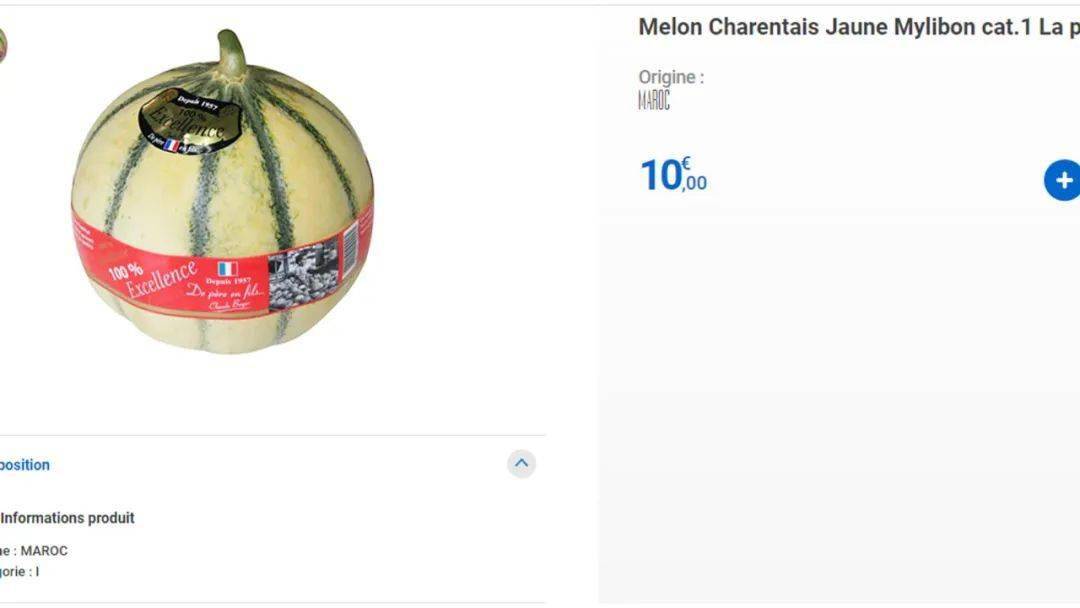Viewport: 1080px width, 608px height.
Task: Select the small product thumbnail at top left
Action: [2, 45]
